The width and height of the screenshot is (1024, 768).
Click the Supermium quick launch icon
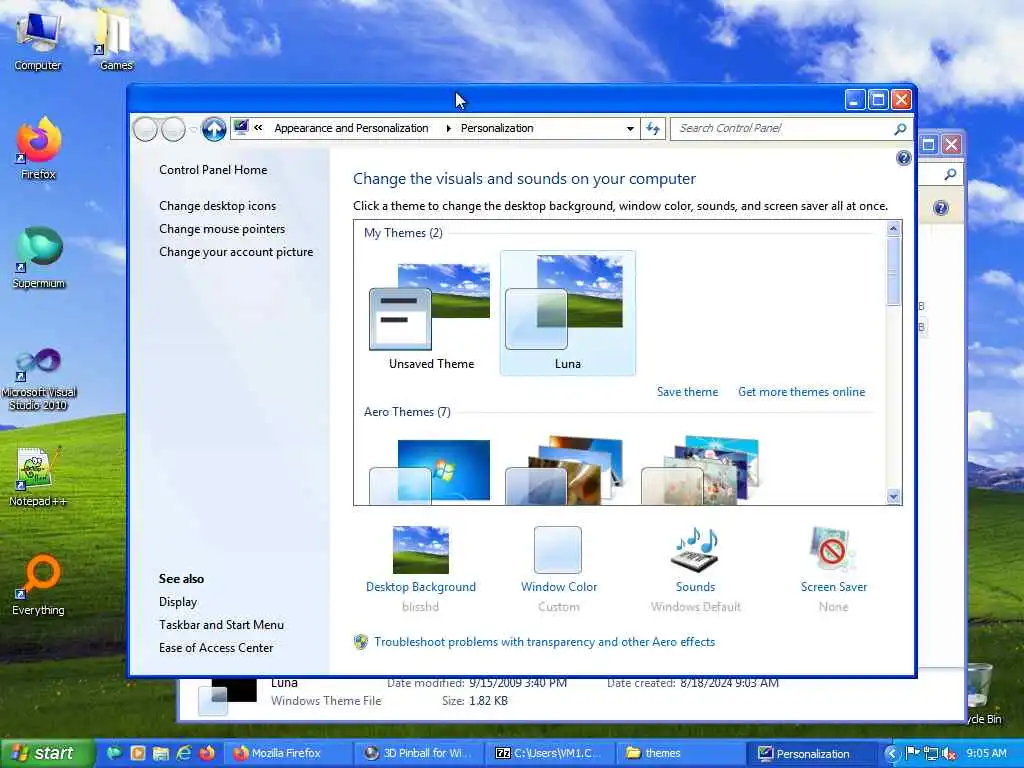tap(114, 753)
